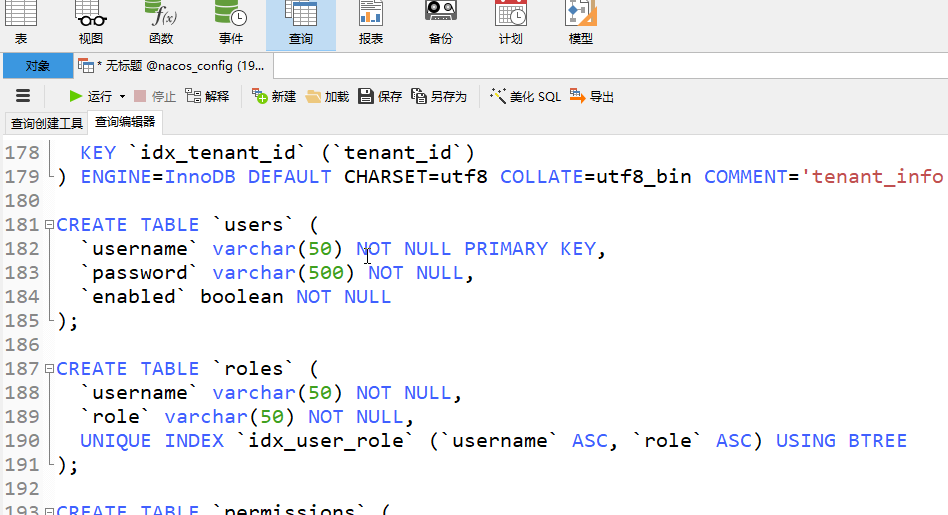The height and width of the screenshot is (515, 948).
Task: Click line number 182 in the gutter
Action: [x=22, y=248]
